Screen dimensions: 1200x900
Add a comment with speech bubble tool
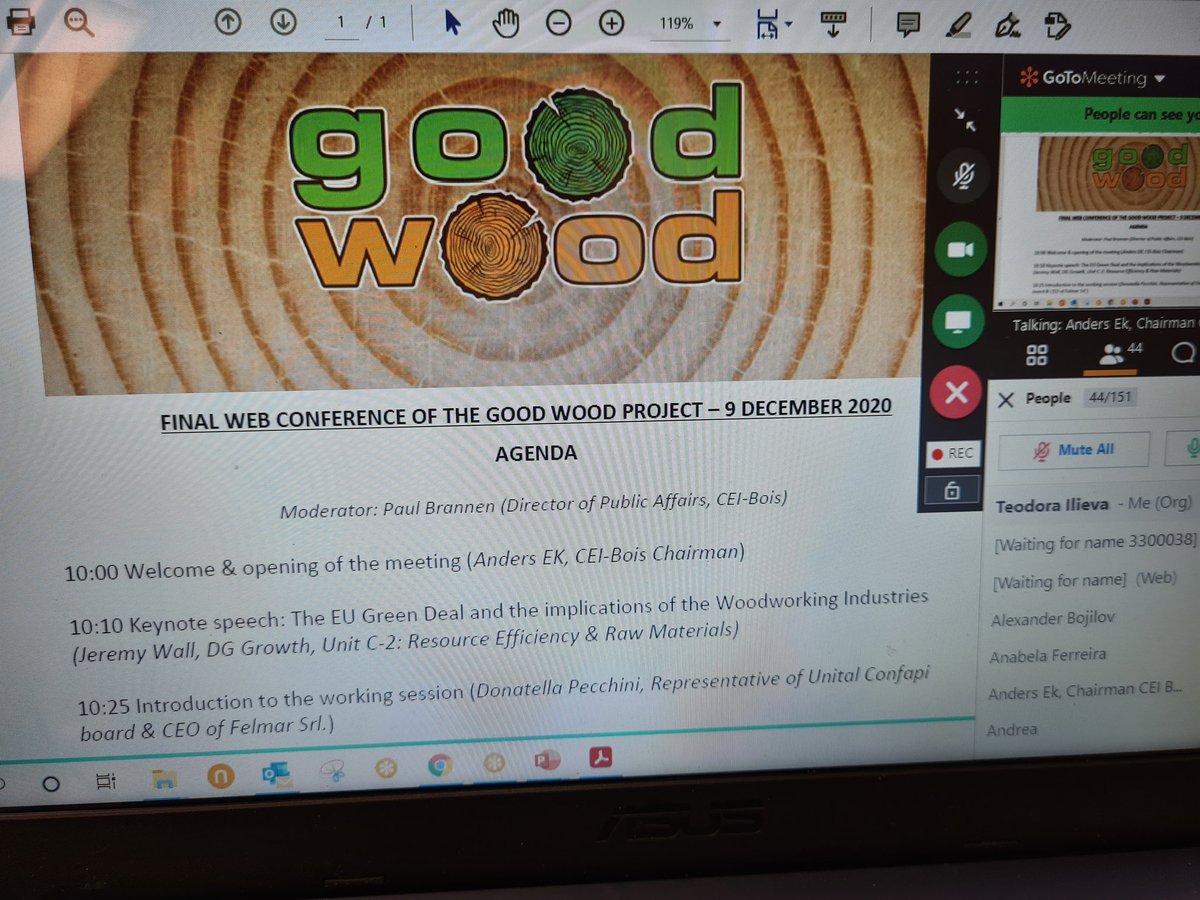[x=908, y=22]
